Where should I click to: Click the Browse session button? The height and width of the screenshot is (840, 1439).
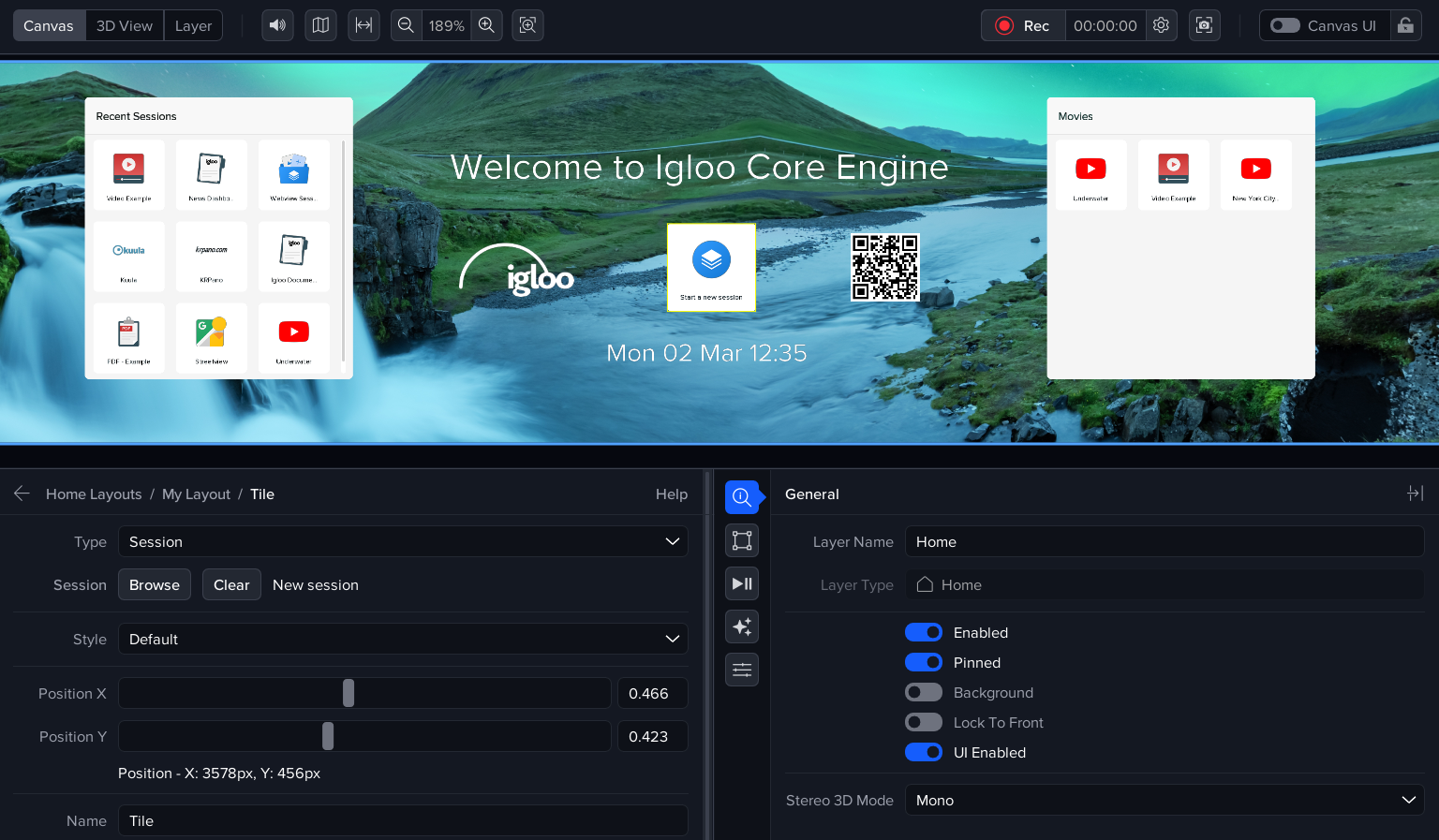[x=155, y=585]
